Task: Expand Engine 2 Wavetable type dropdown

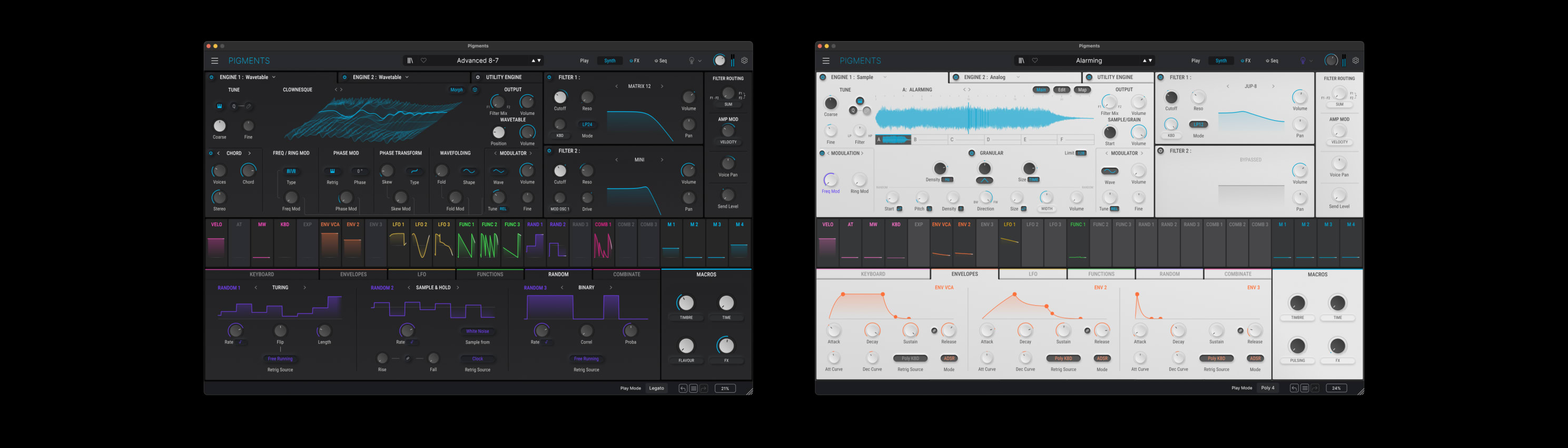Action: pos(407,77)
